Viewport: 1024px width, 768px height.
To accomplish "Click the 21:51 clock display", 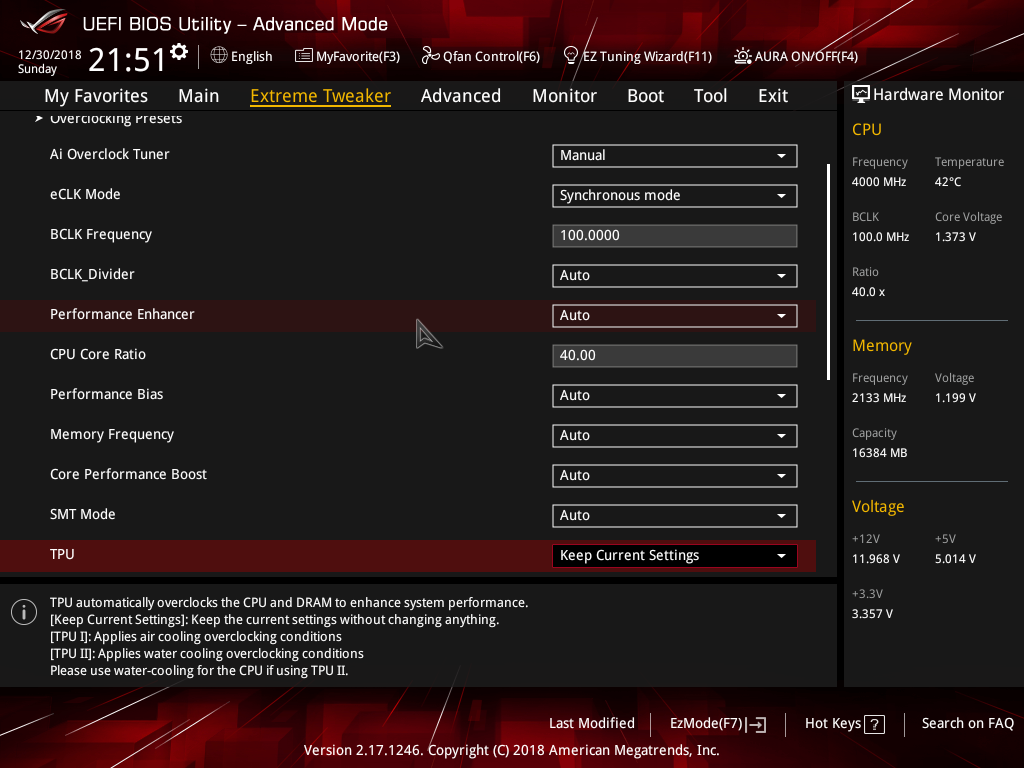I will click(x=127, y=60).
